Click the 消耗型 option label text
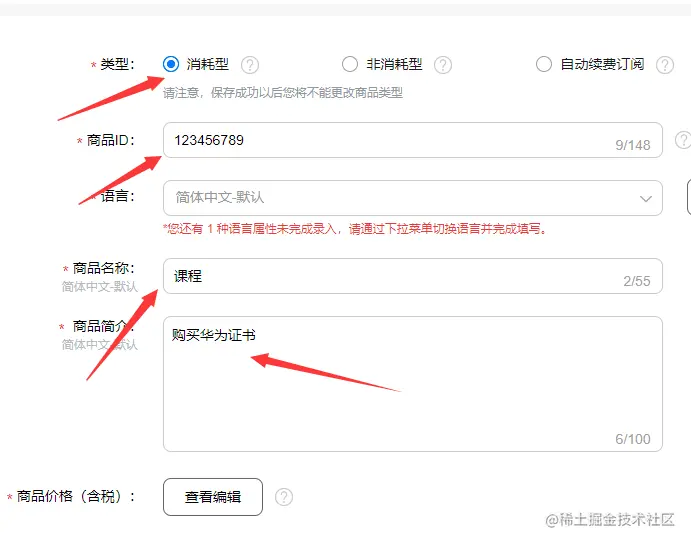This screenshot has width=691, height=544. pos(208,64)
